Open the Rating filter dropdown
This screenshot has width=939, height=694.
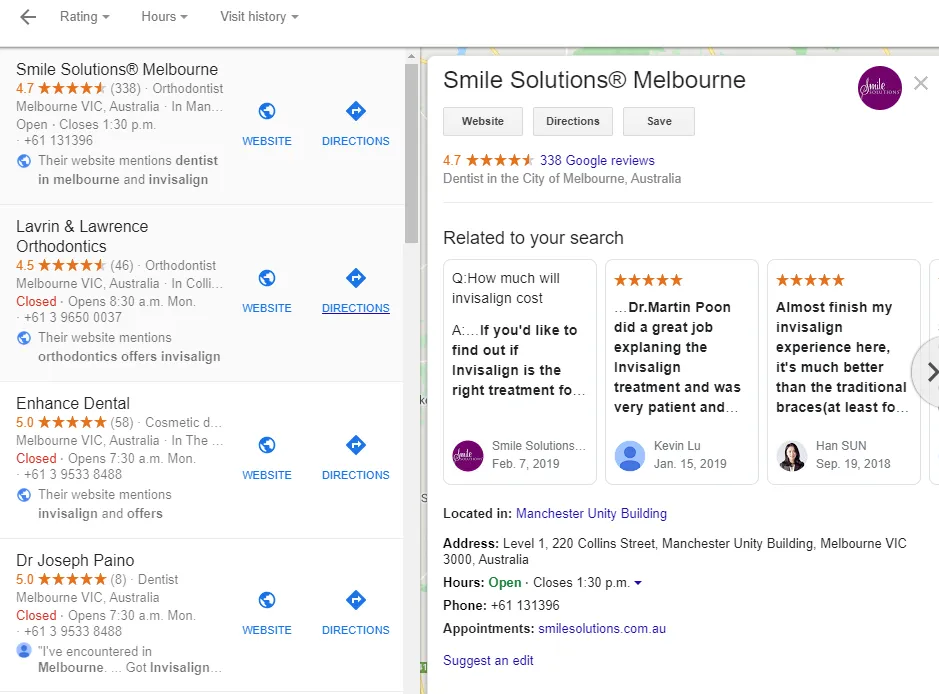pyautogui.click(x=84, y=17)
